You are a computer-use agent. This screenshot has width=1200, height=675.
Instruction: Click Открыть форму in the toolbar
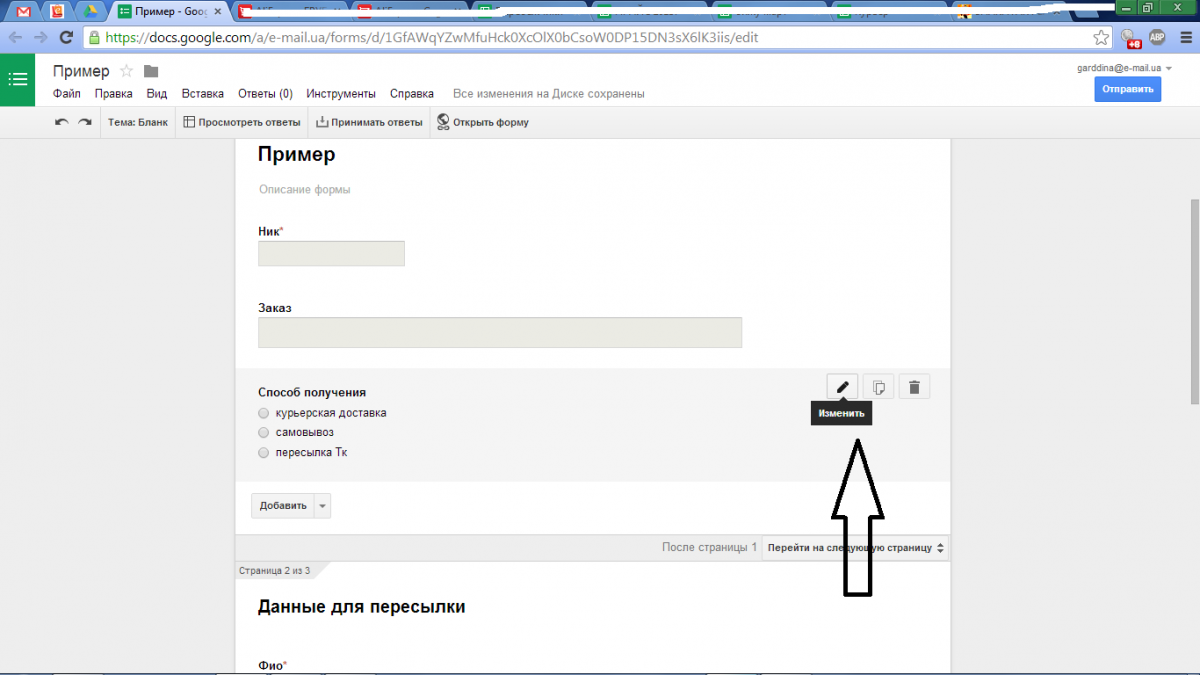[483, 122]
